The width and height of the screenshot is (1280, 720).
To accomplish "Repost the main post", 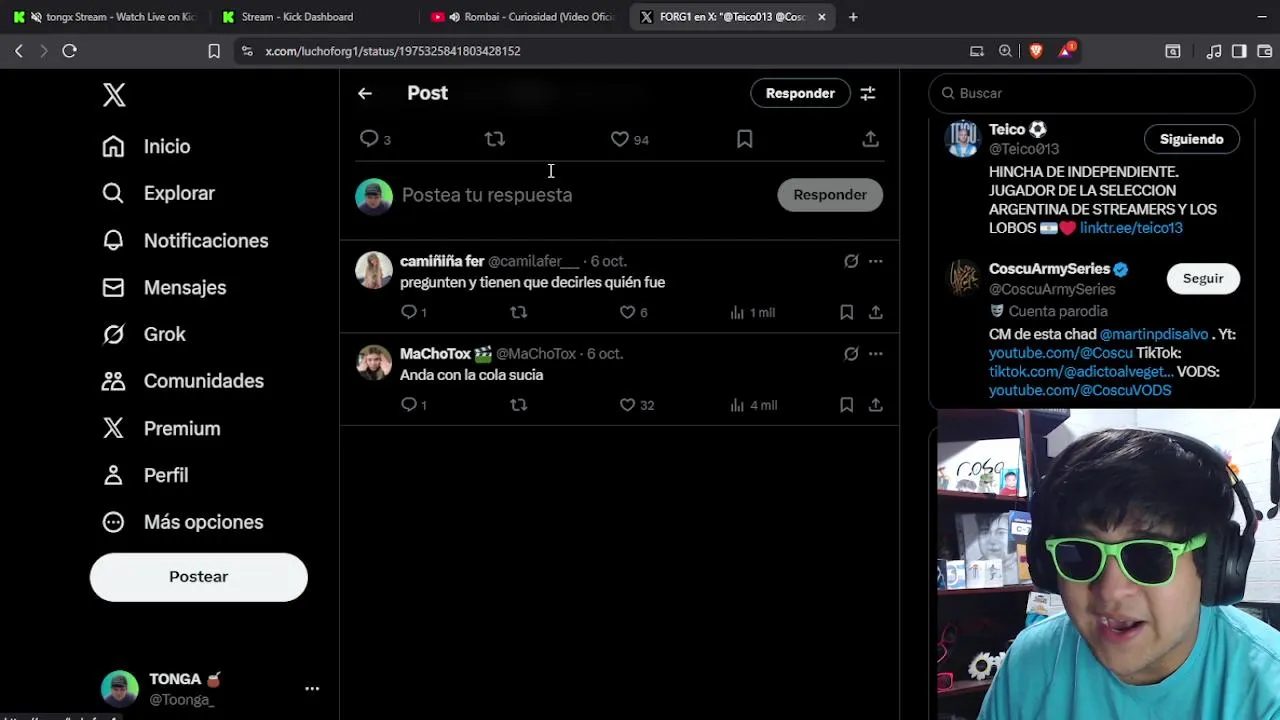I will 495,139.
